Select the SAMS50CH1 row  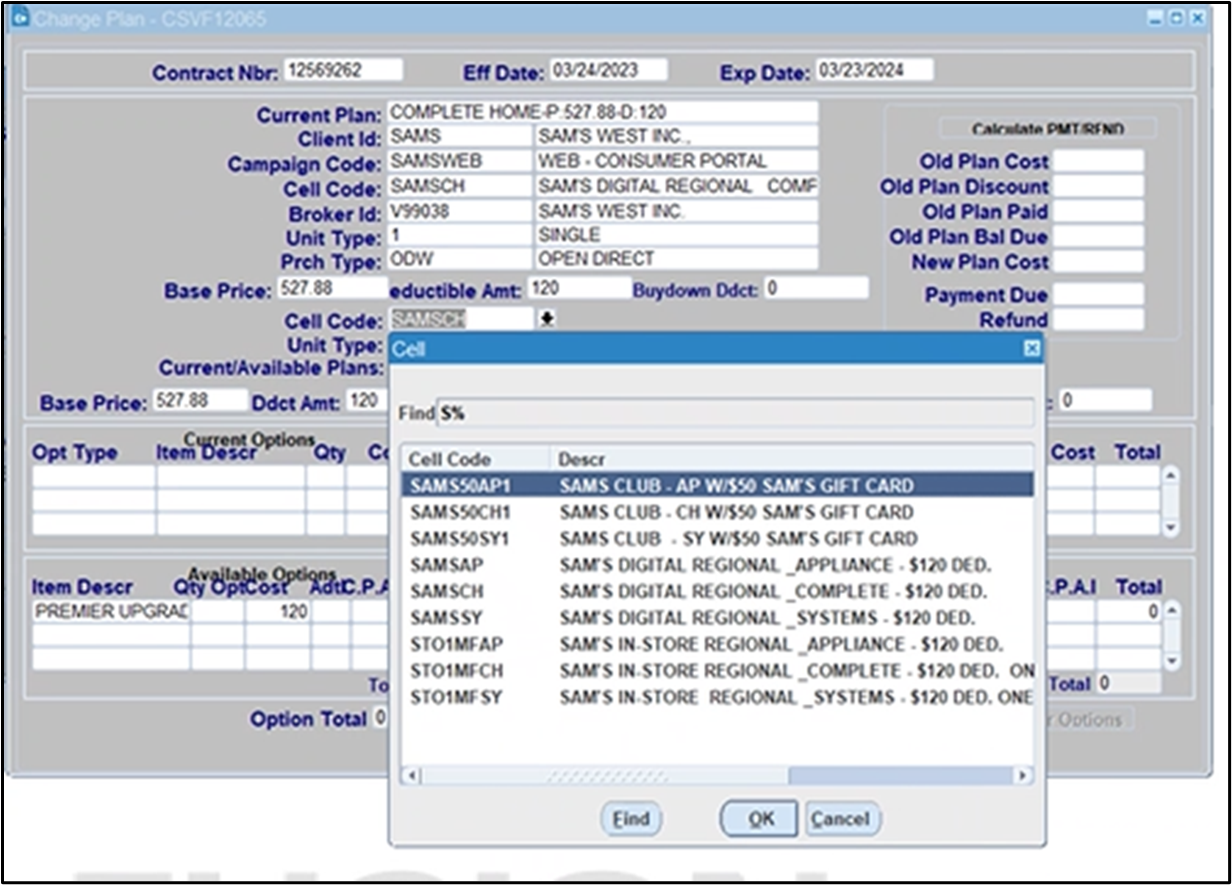[716, 512]
